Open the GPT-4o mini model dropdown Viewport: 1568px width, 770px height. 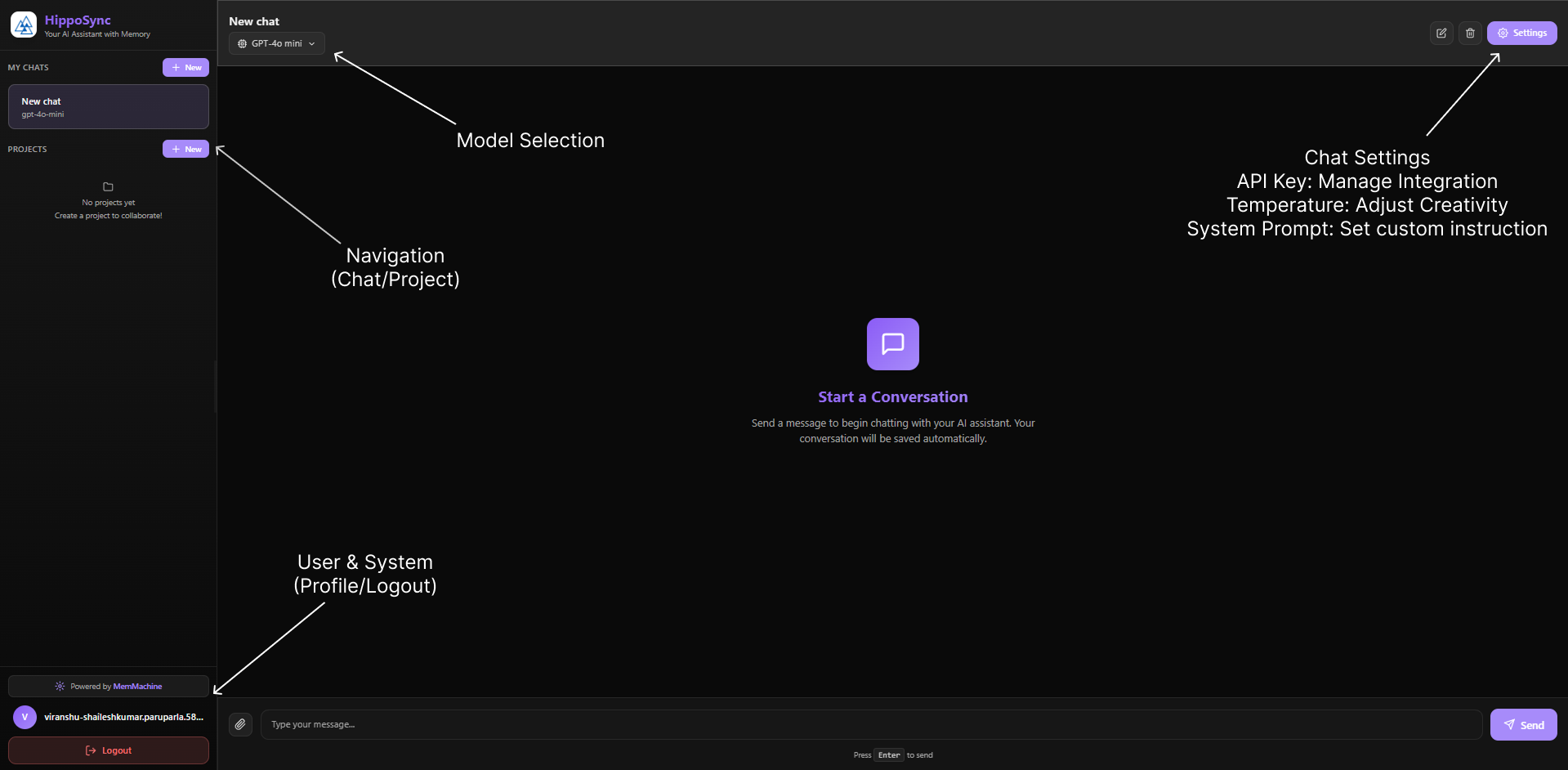(277, 43)
